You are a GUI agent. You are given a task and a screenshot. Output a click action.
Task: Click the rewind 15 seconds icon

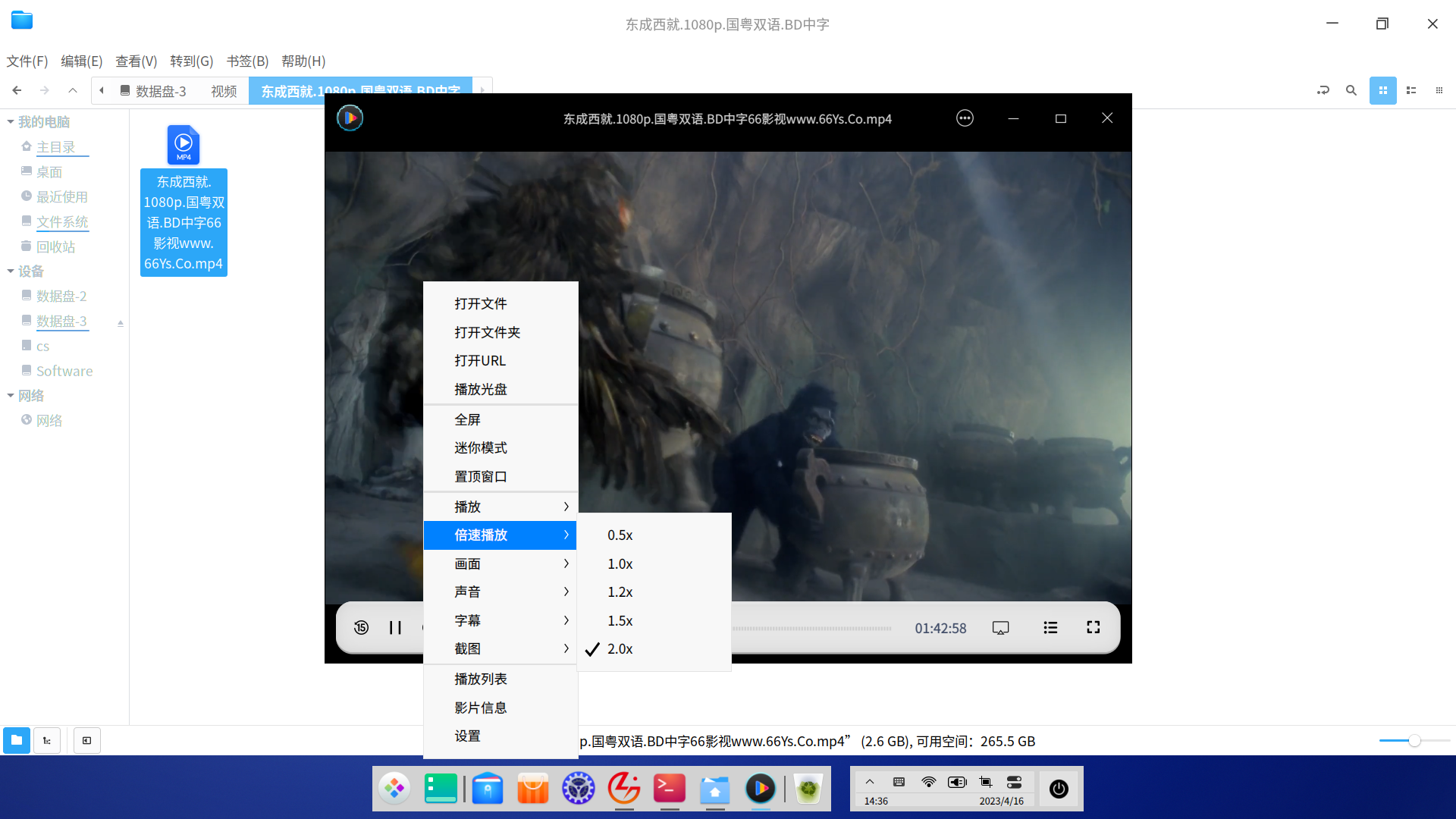(x=362, y=628)
